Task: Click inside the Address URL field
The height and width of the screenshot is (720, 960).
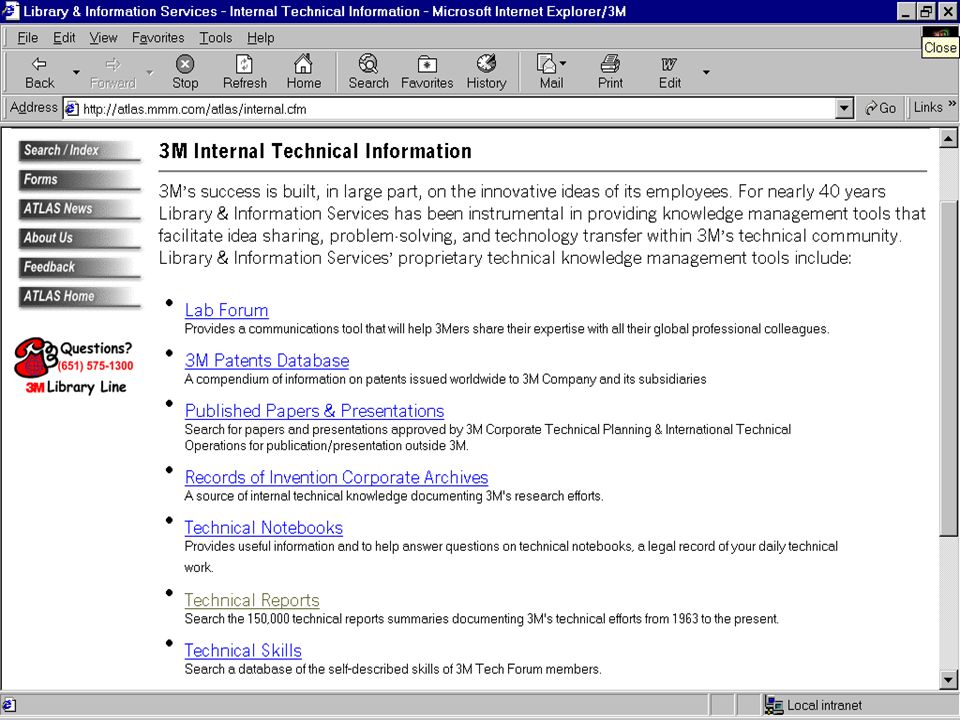Action: click(x=456, y=109)
